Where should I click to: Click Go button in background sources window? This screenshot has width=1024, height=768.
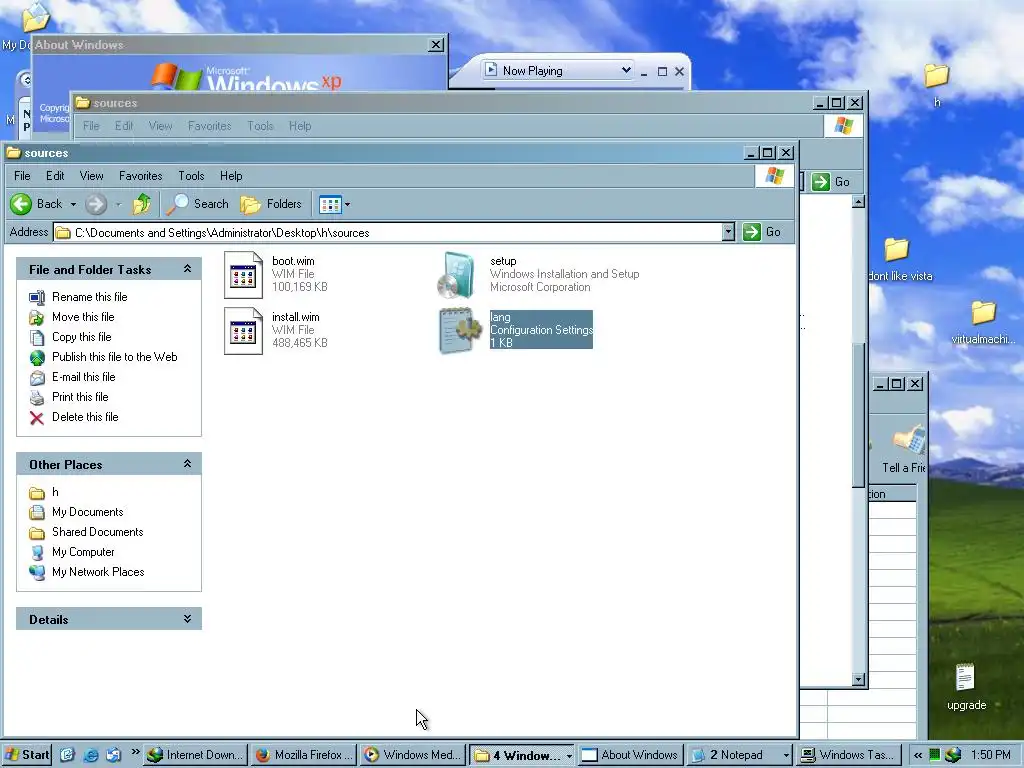pos(831,182)
